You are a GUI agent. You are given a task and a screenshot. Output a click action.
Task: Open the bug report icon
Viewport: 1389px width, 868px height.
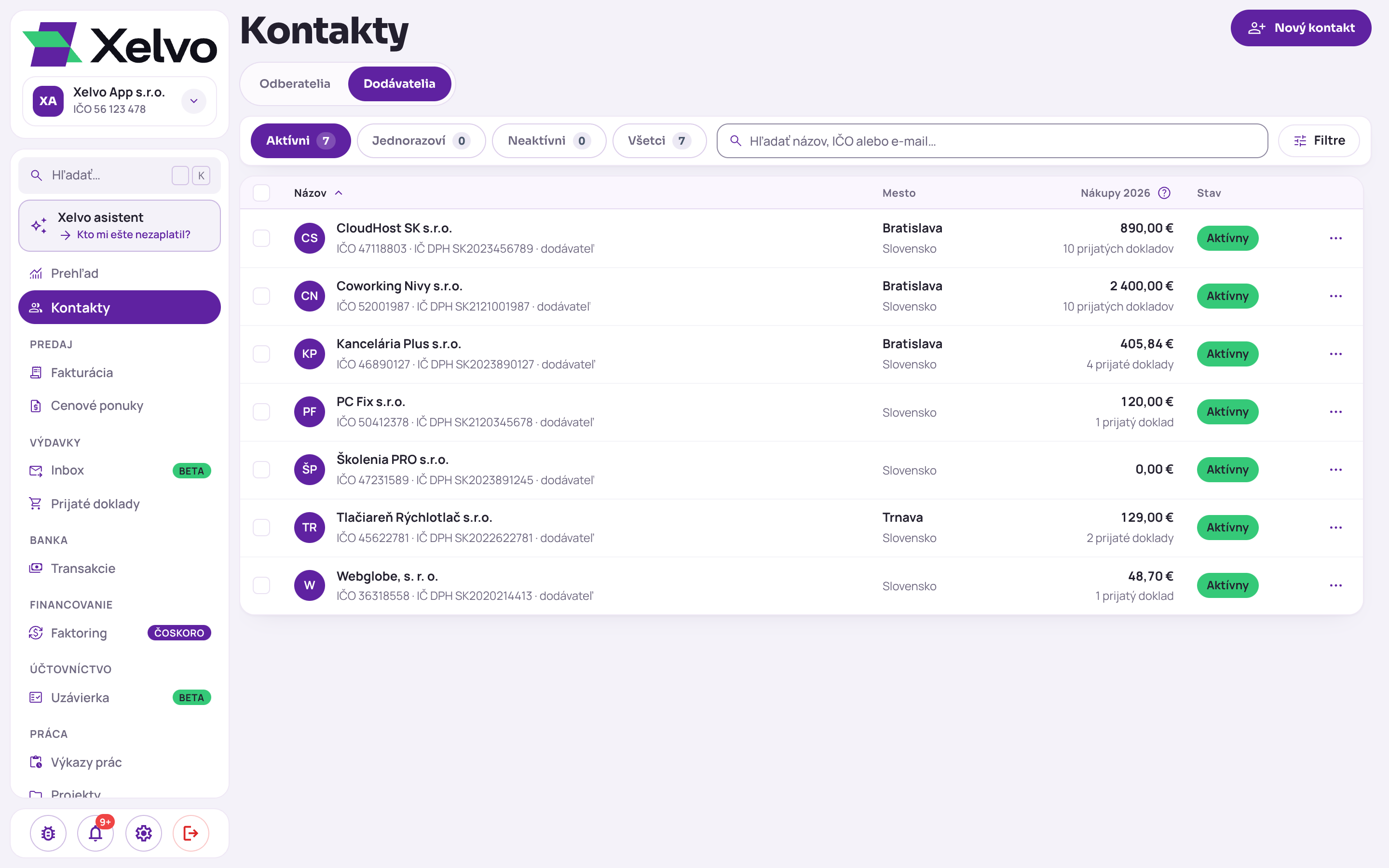pos(48,833)
